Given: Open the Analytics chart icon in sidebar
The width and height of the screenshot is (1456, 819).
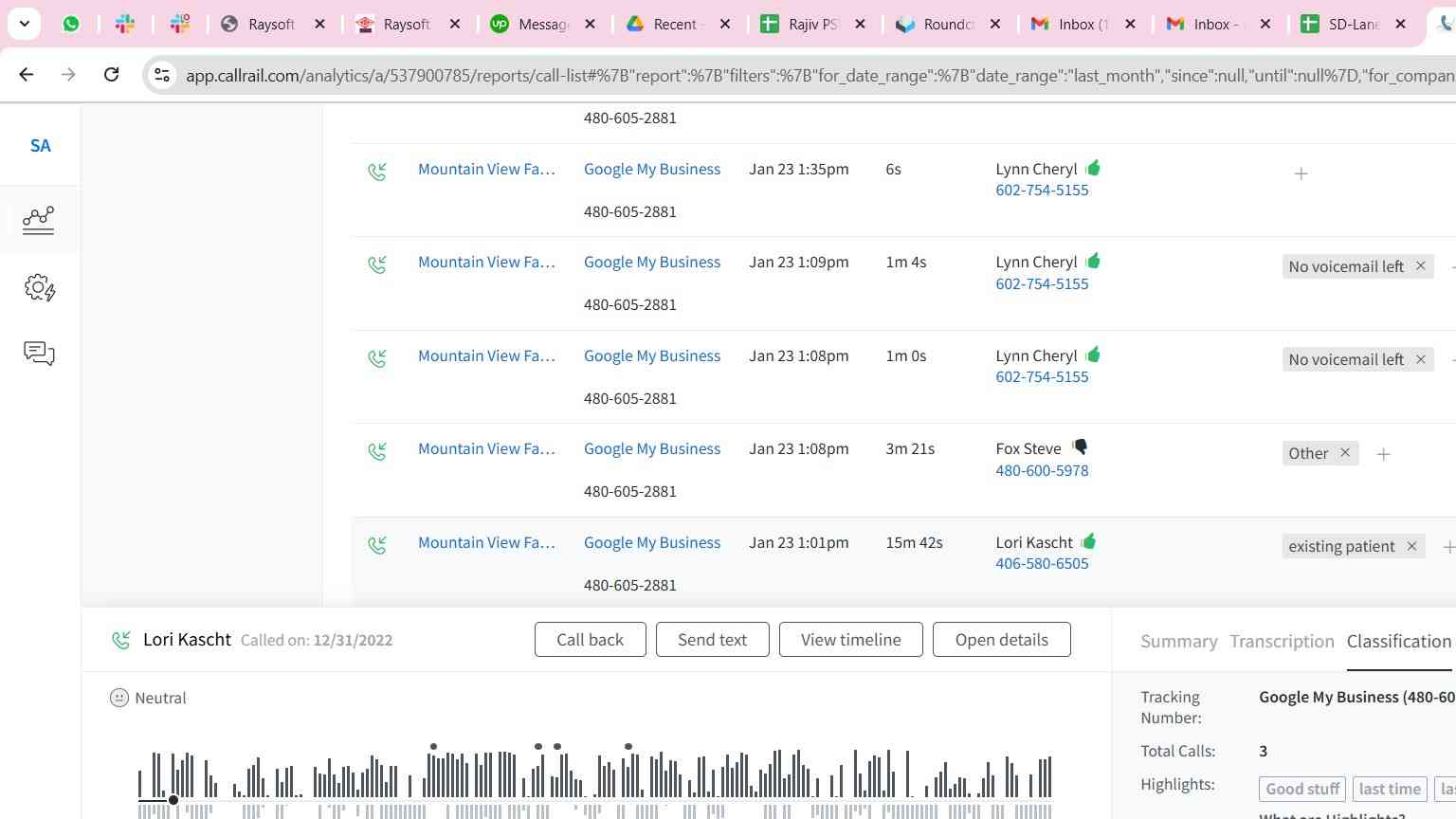Looking at the screenshot, I should 39,220.
